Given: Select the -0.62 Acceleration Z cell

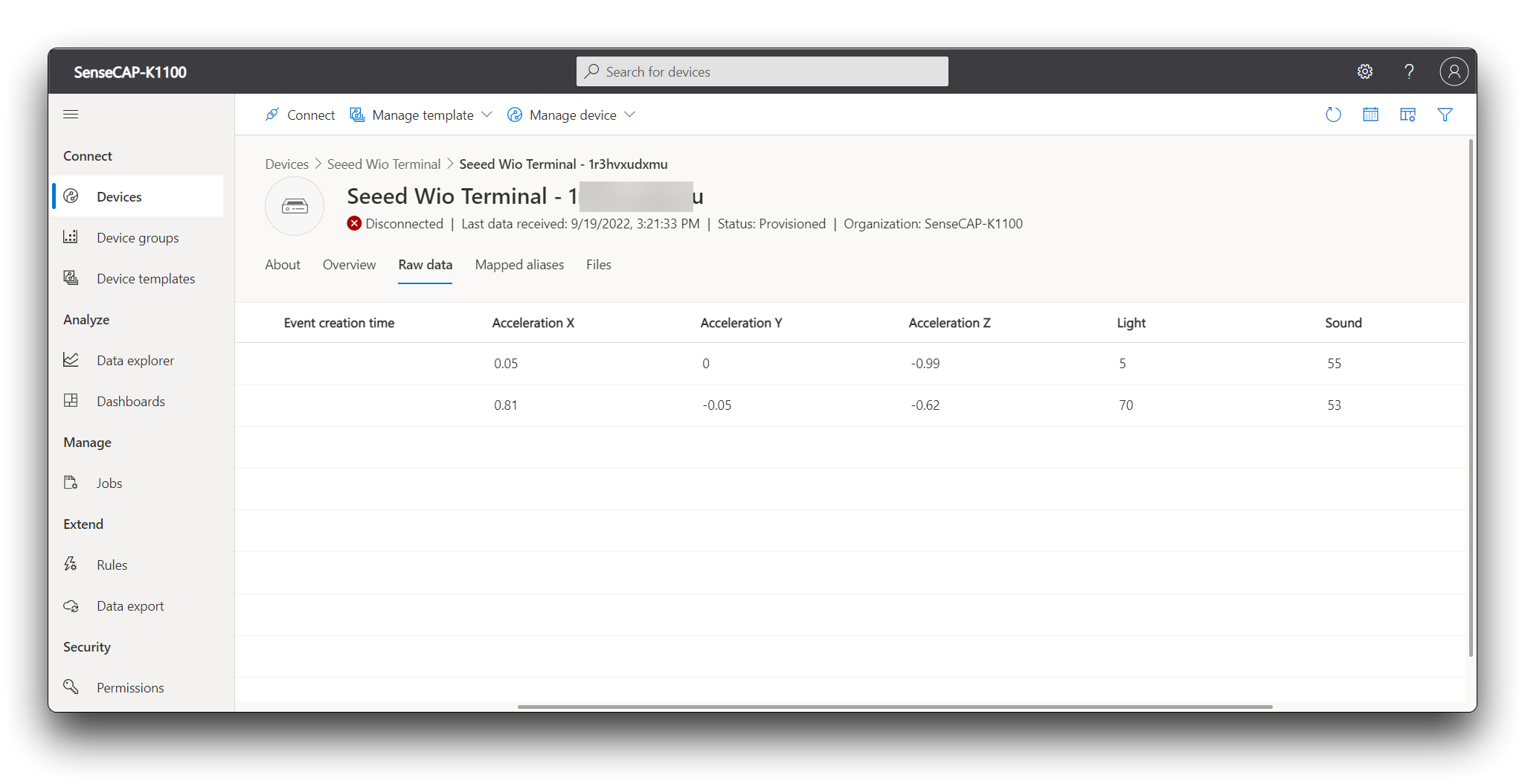Looking at the screenshot, I should (x=925, y=405).
